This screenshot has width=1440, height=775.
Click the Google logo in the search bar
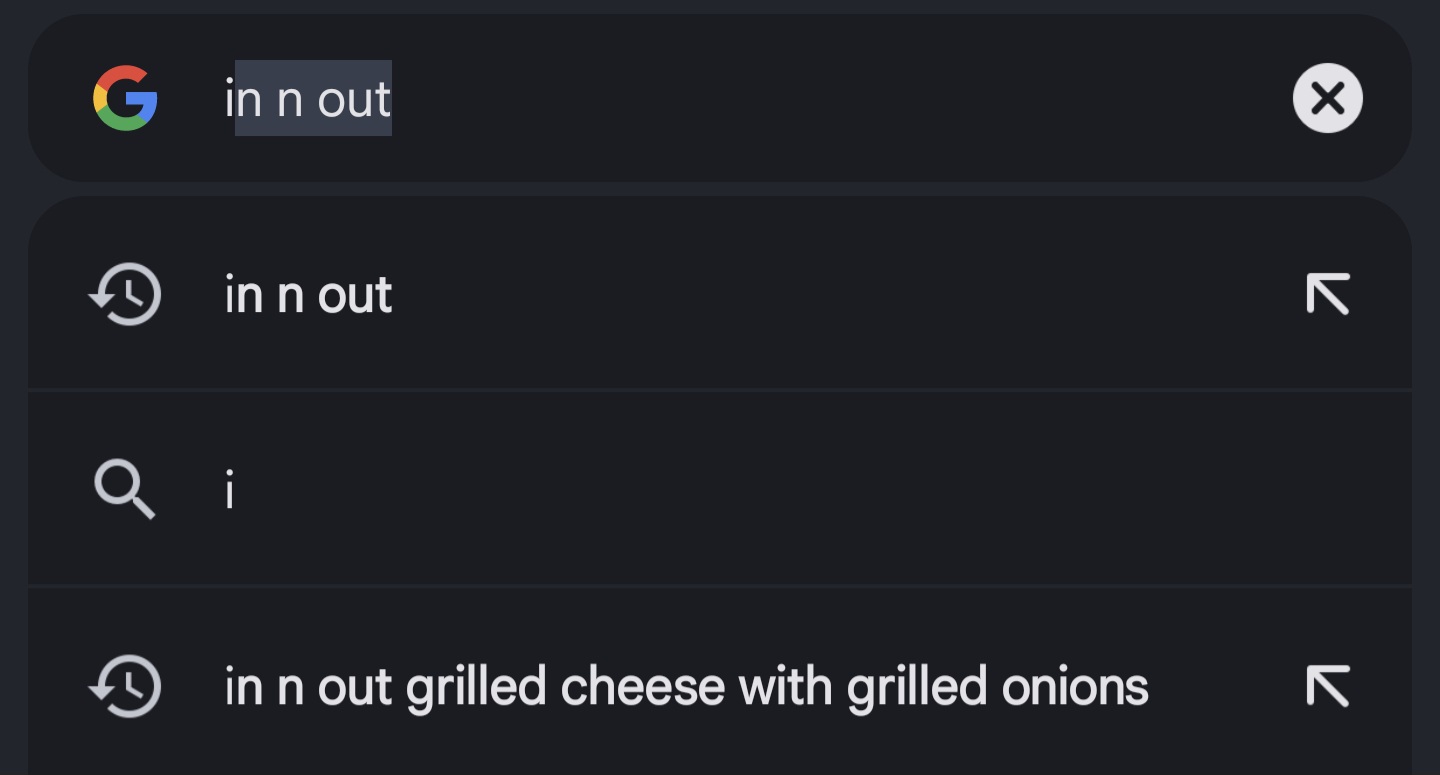pos(125,98)
